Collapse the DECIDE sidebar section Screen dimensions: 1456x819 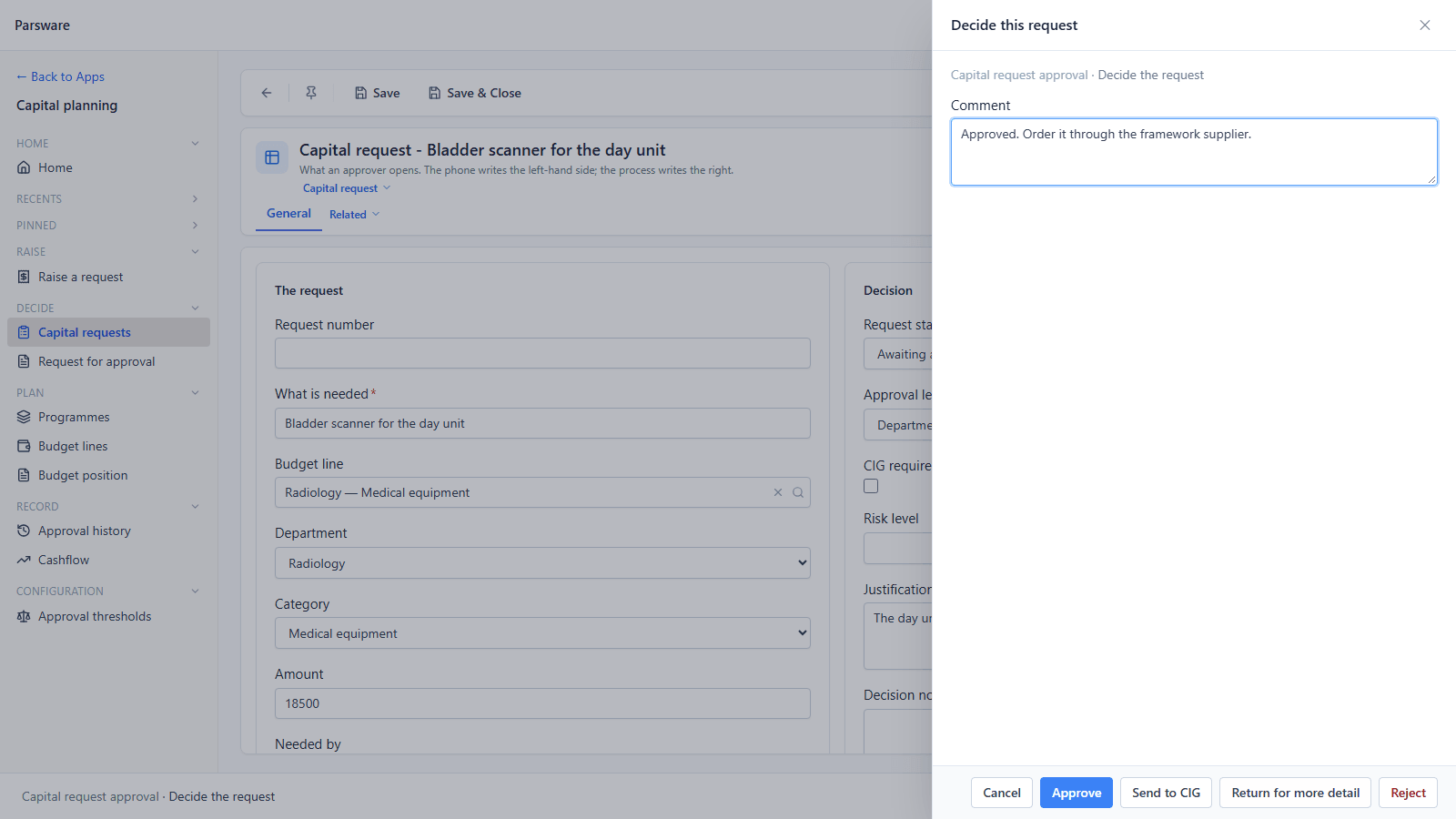tap(195, 308)
